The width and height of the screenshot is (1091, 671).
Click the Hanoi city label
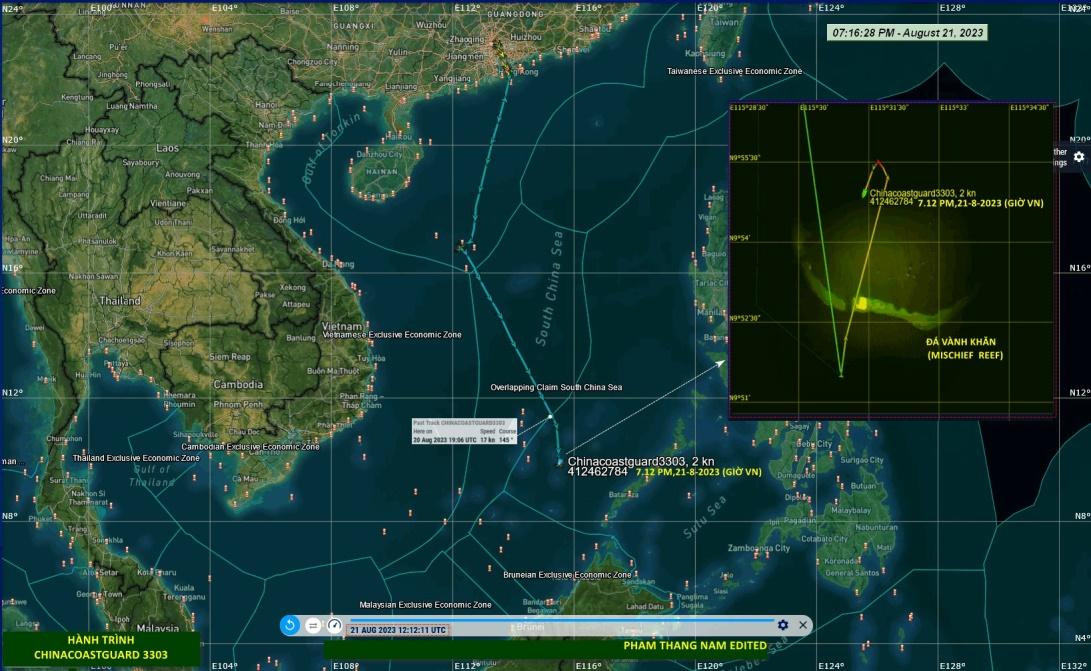pos(266,105)
